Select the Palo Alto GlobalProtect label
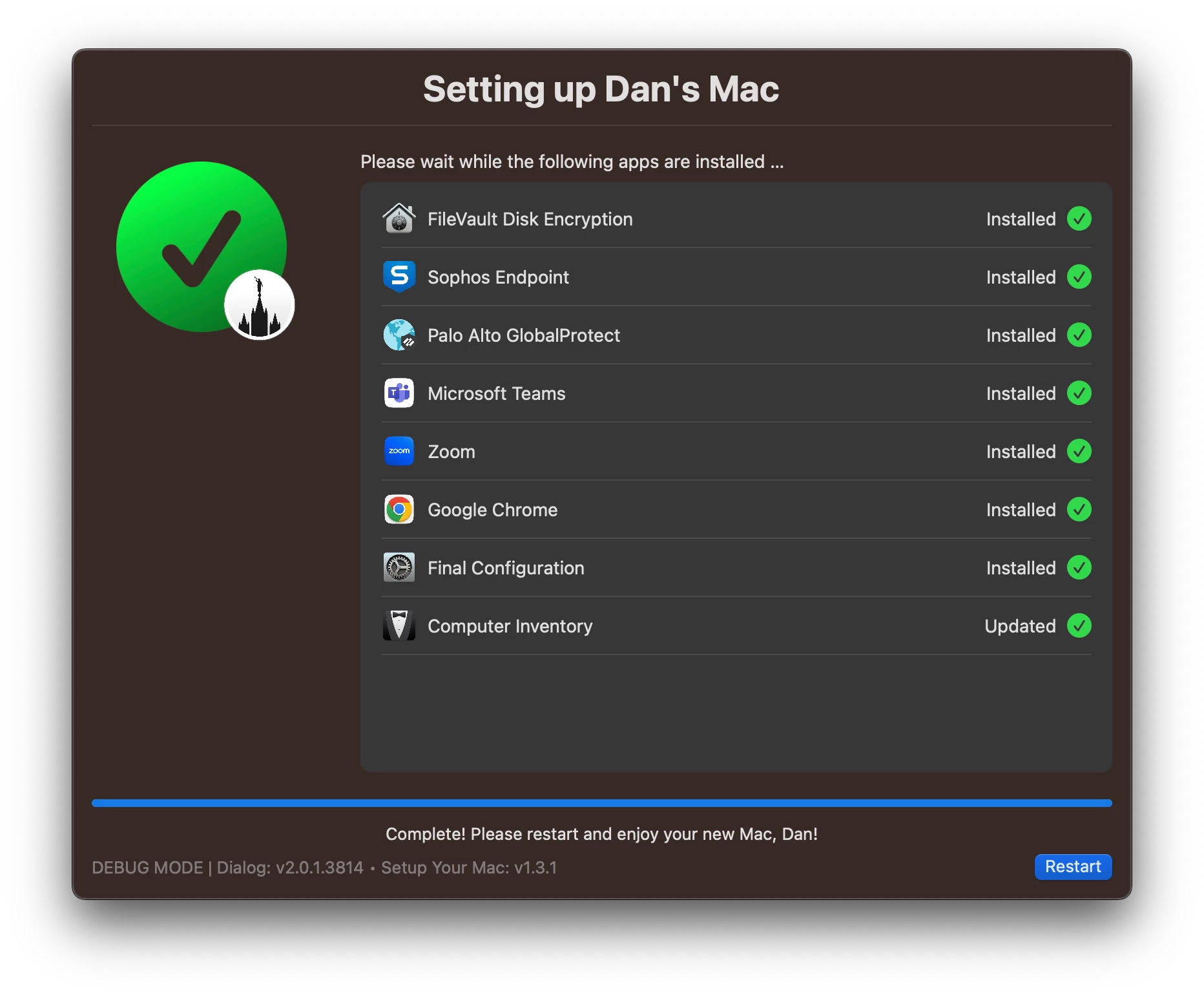 (524, 335)
